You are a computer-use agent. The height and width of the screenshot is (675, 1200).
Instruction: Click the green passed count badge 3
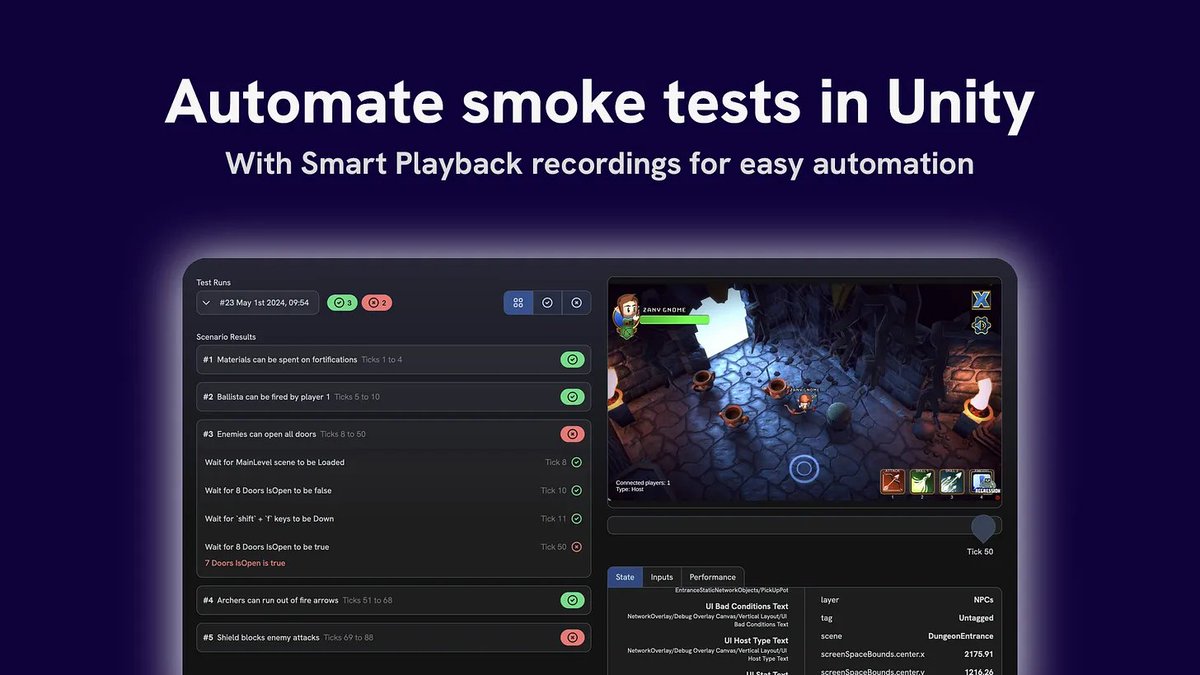342,302
